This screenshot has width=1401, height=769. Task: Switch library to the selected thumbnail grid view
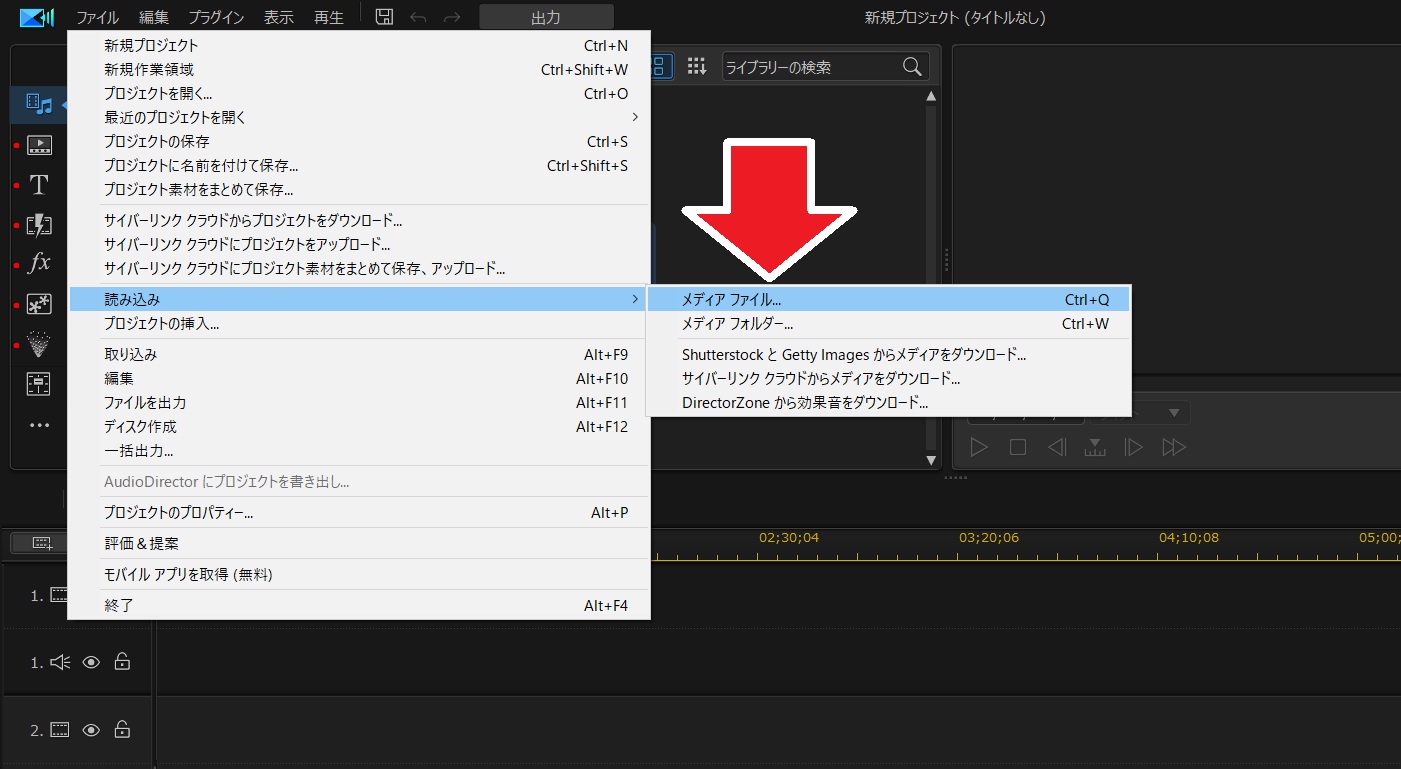tap(661, 67)
